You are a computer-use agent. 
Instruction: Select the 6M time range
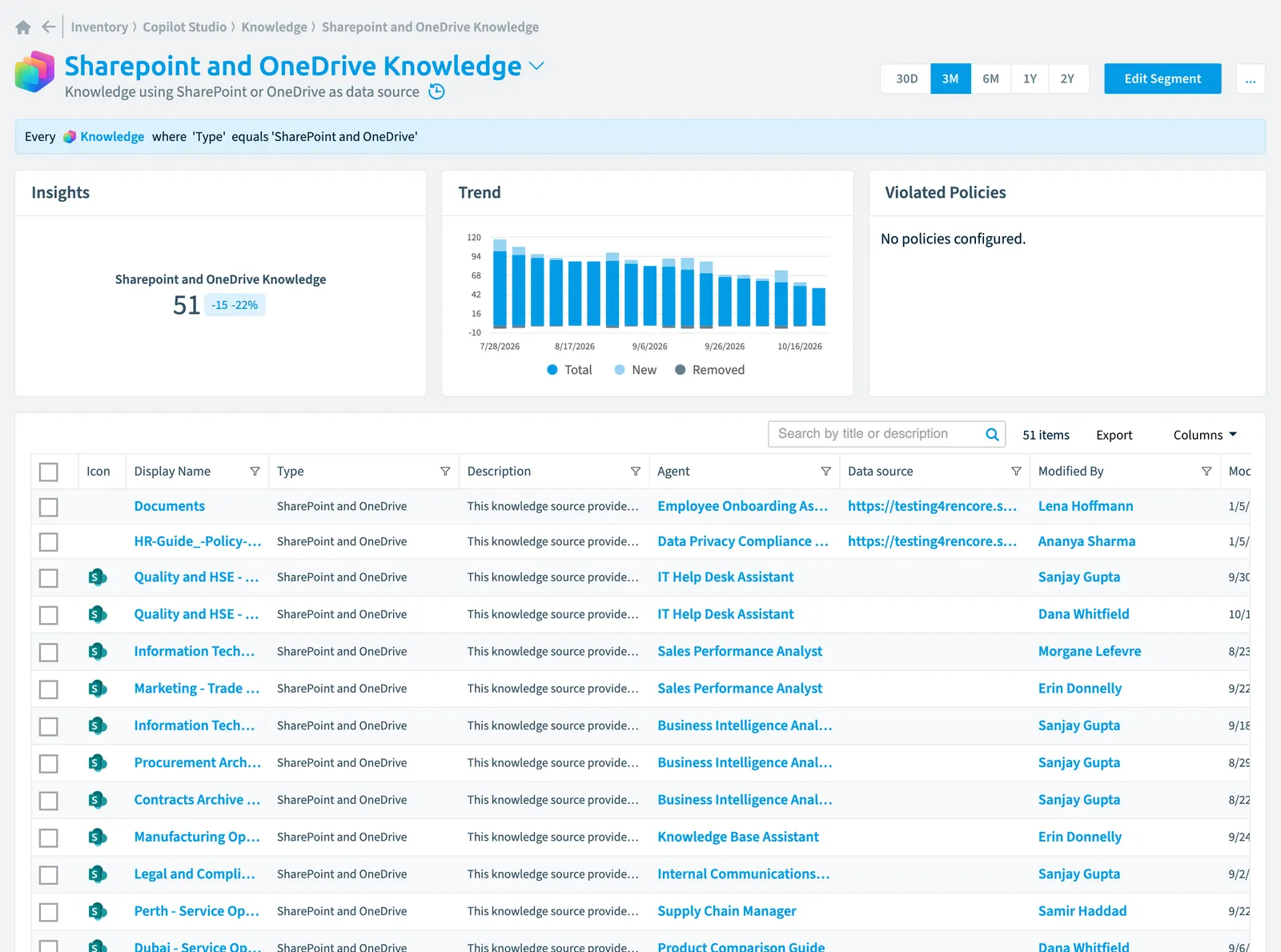coord(991,78)
